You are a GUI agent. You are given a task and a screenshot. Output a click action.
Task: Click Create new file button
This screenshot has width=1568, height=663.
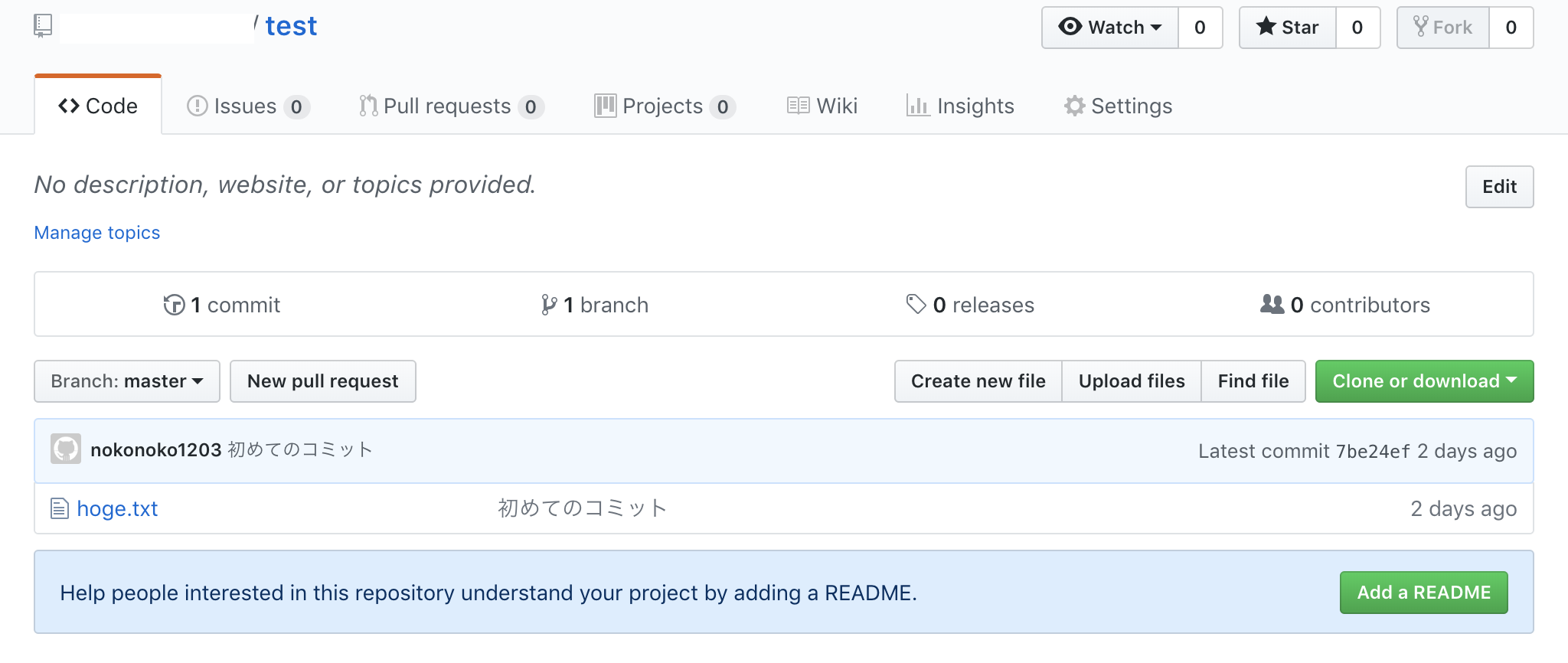click(x=978, y=381)
